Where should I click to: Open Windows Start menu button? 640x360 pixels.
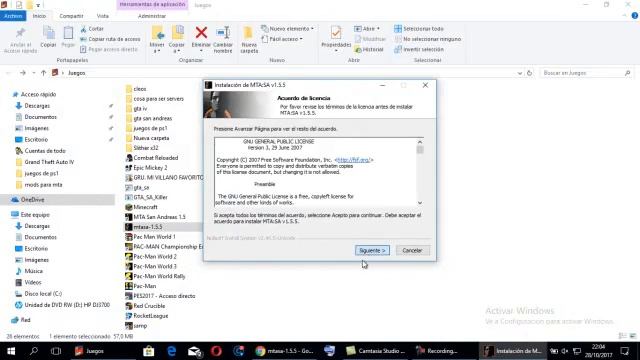click(x=11, y=351)
